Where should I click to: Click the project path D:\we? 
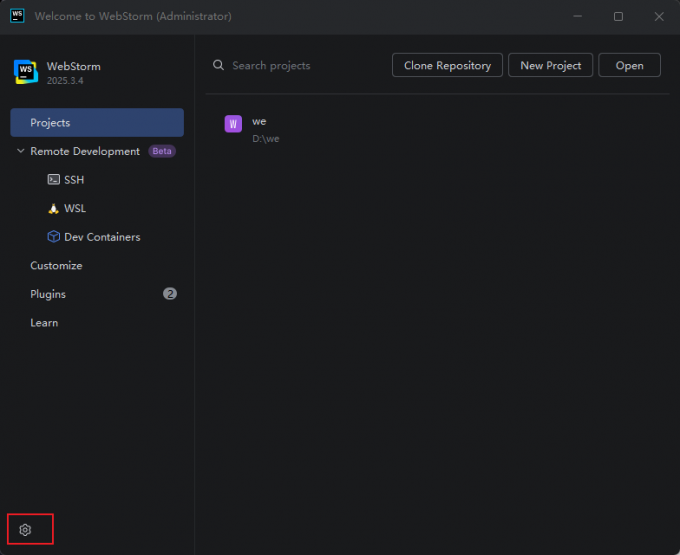pyautogui.click(x=266, y=139)
